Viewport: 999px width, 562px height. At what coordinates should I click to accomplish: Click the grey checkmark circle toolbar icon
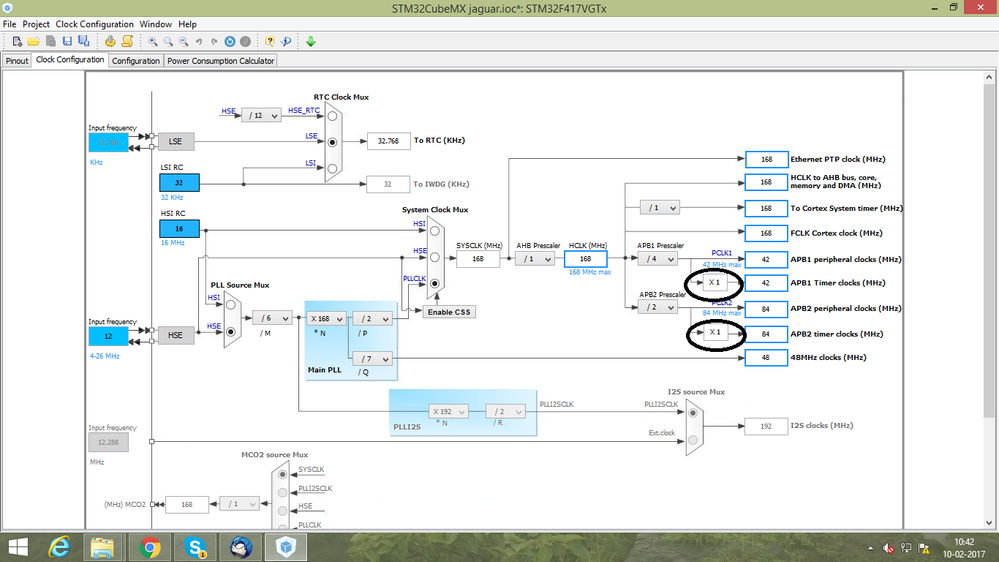(245, 41)
